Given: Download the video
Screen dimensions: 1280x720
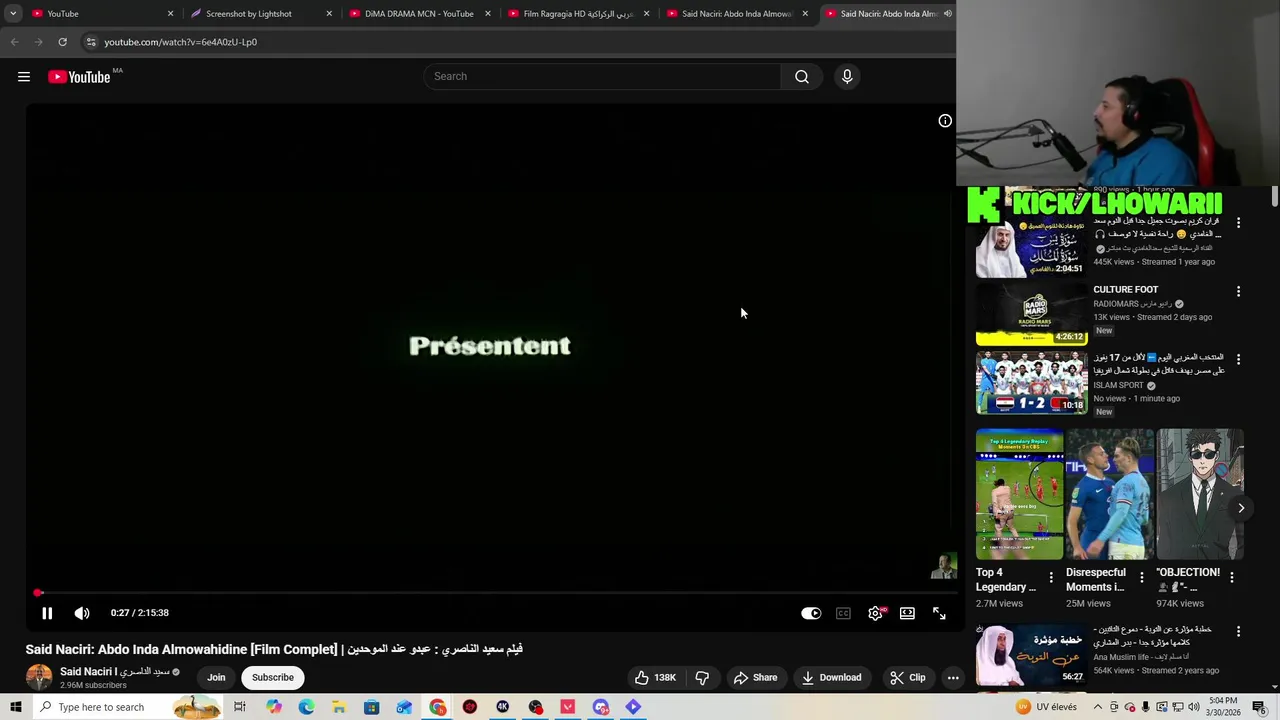Looking at the screenshot, I should (x=831, y=677).
